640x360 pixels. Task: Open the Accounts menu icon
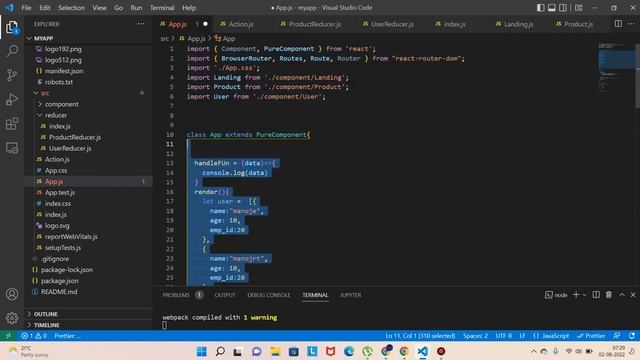[12, 294]
